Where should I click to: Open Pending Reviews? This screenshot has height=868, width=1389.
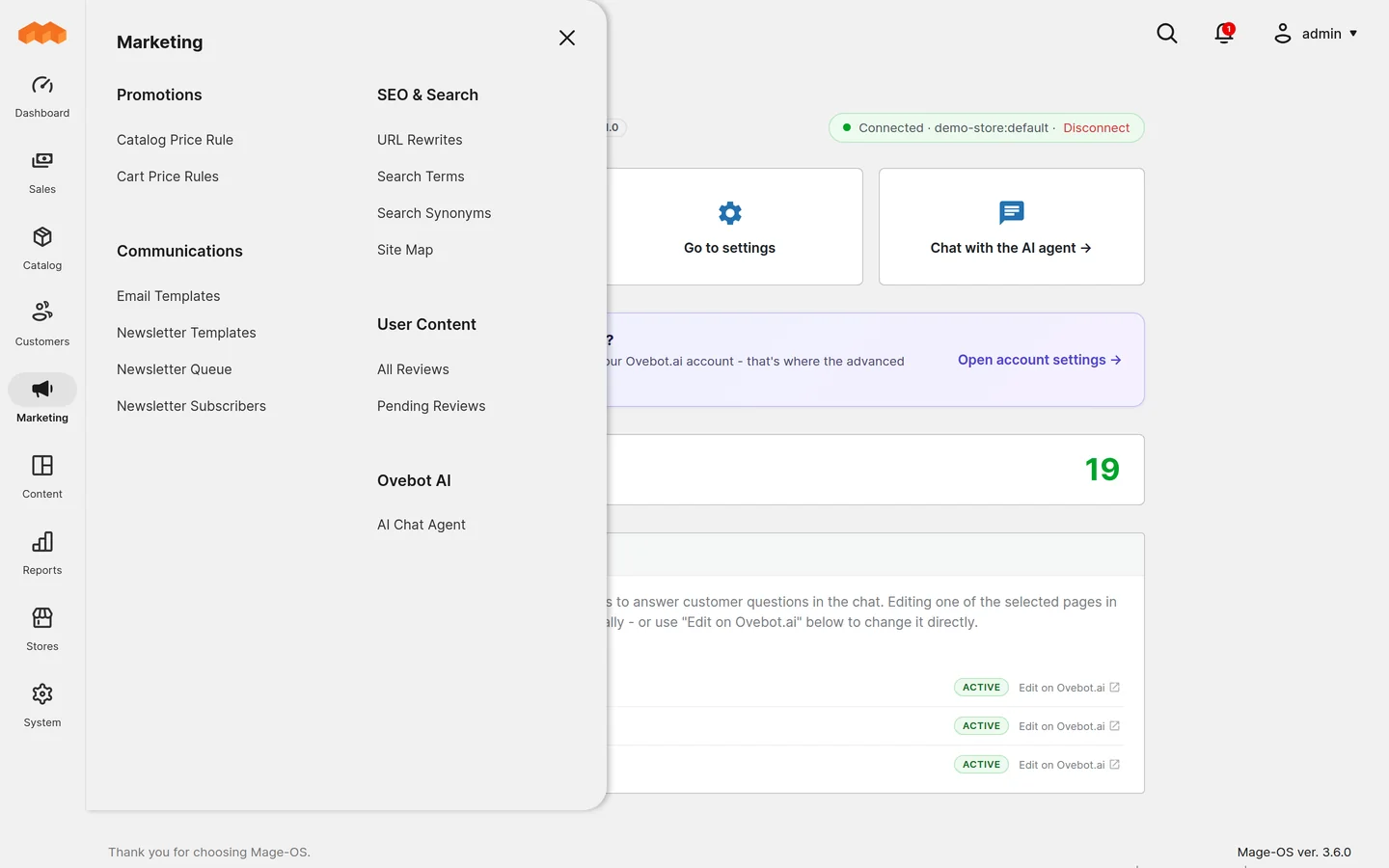click(431, 406)
